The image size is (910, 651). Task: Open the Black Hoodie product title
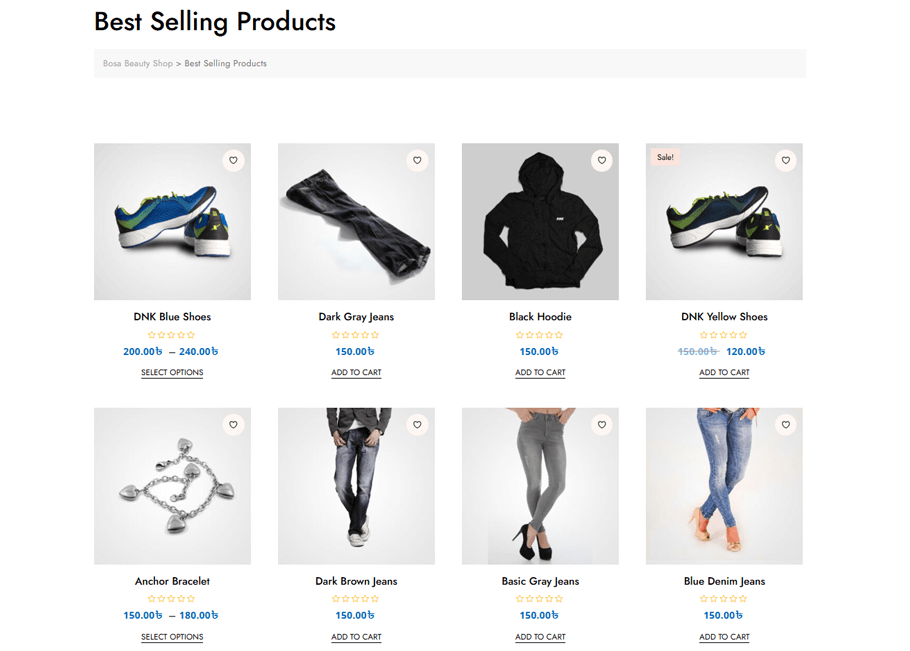[x=540, y=316]
